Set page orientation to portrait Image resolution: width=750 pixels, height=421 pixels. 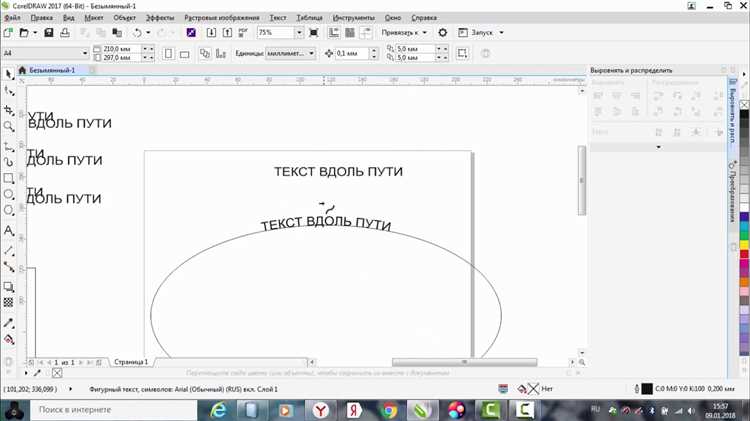pyautogui.click(x=168, y=54)
